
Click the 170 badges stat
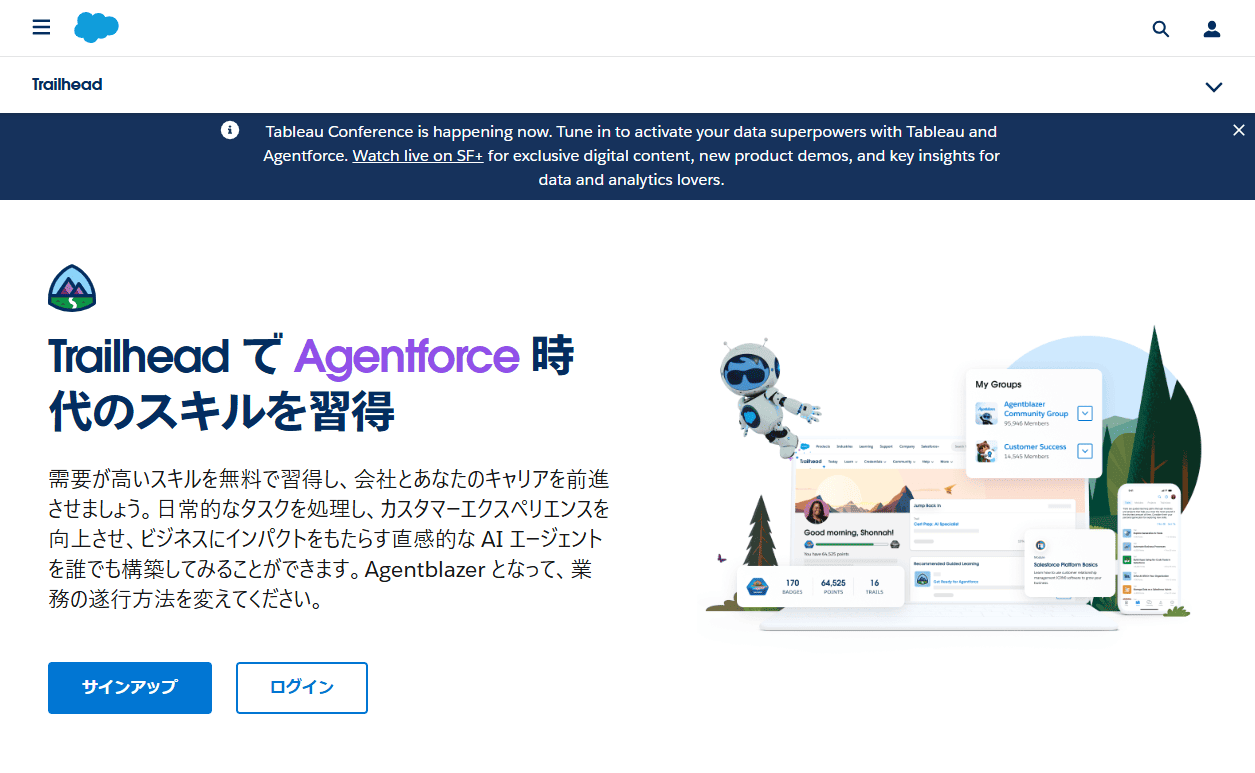coord(792,586)
